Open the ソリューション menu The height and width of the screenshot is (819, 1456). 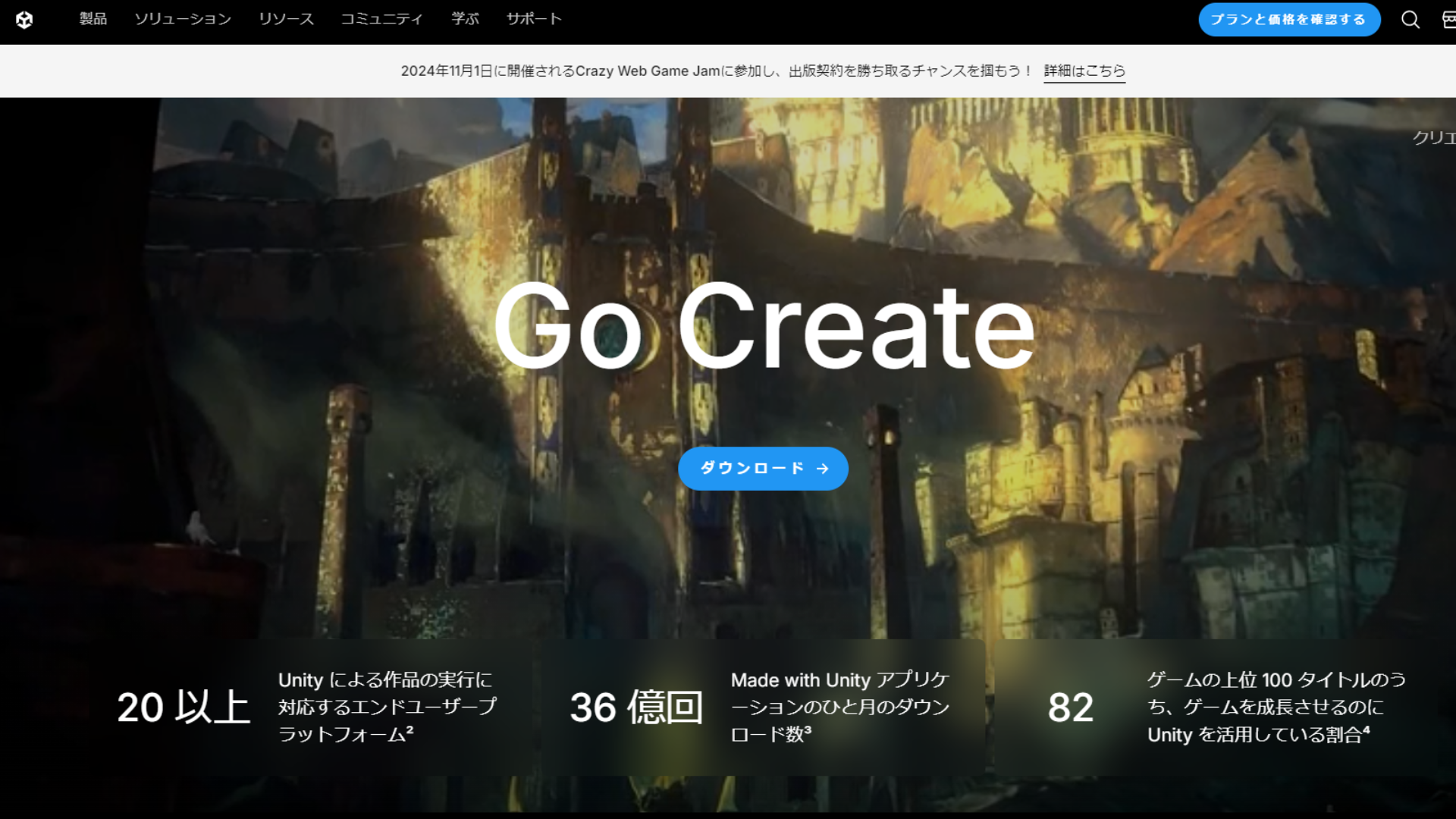pyautogui.click(x=183, y=19)
